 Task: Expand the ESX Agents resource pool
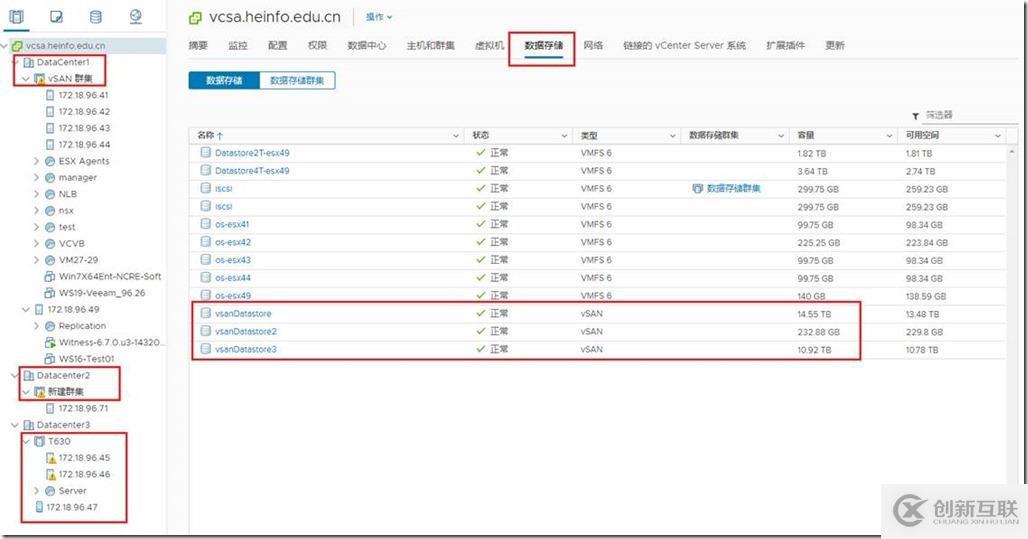37,161
